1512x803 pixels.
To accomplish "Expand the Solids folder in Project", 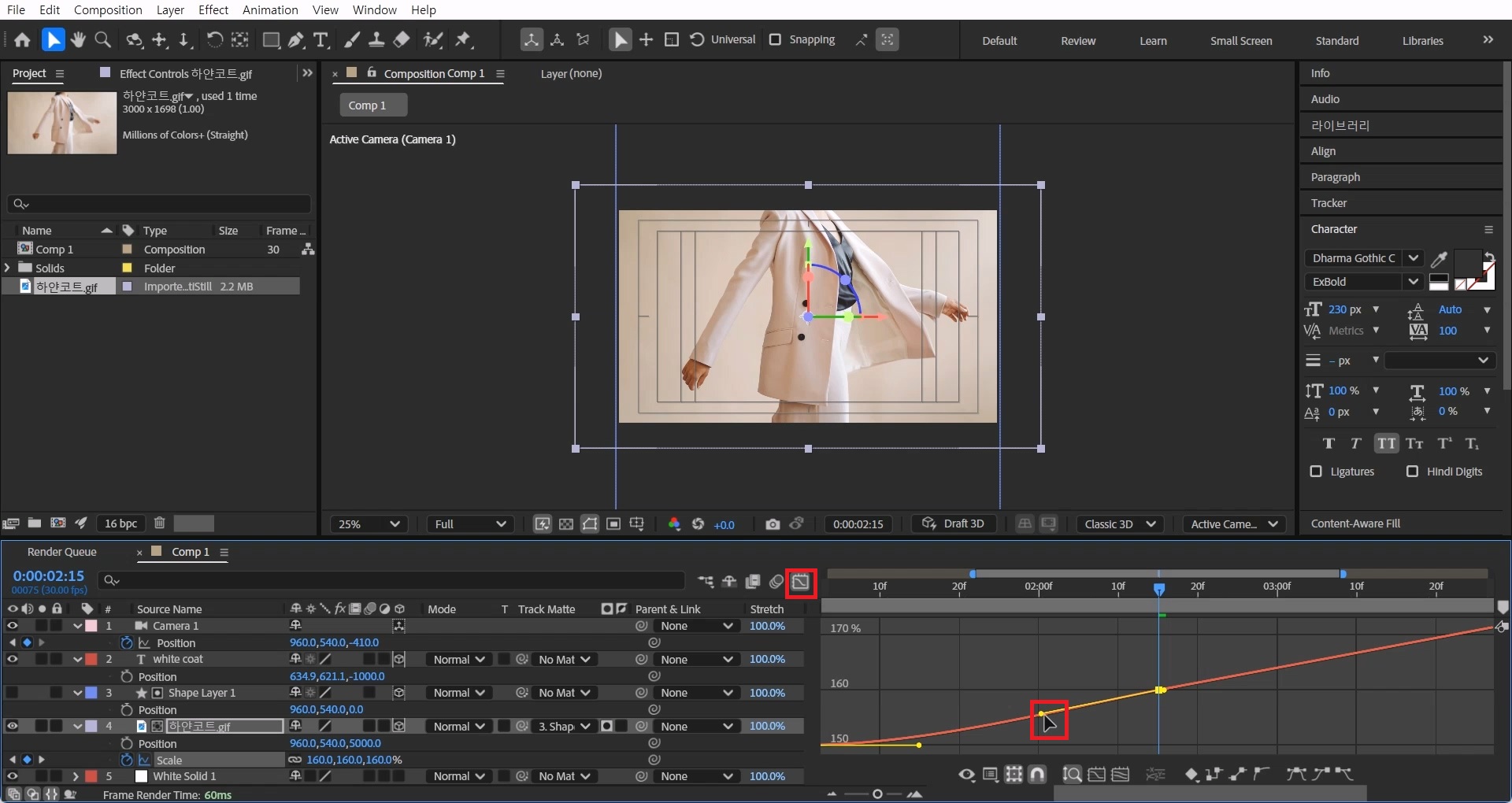I will click(7, 268).
